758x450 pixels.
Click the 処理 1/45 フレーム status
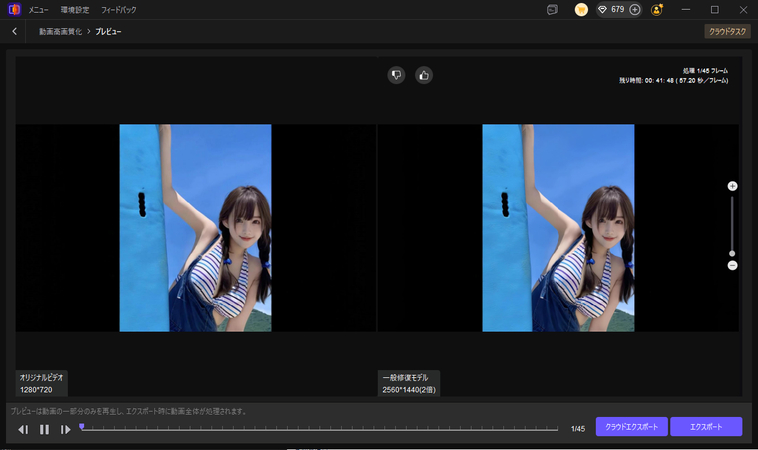(x=705, y=71)
